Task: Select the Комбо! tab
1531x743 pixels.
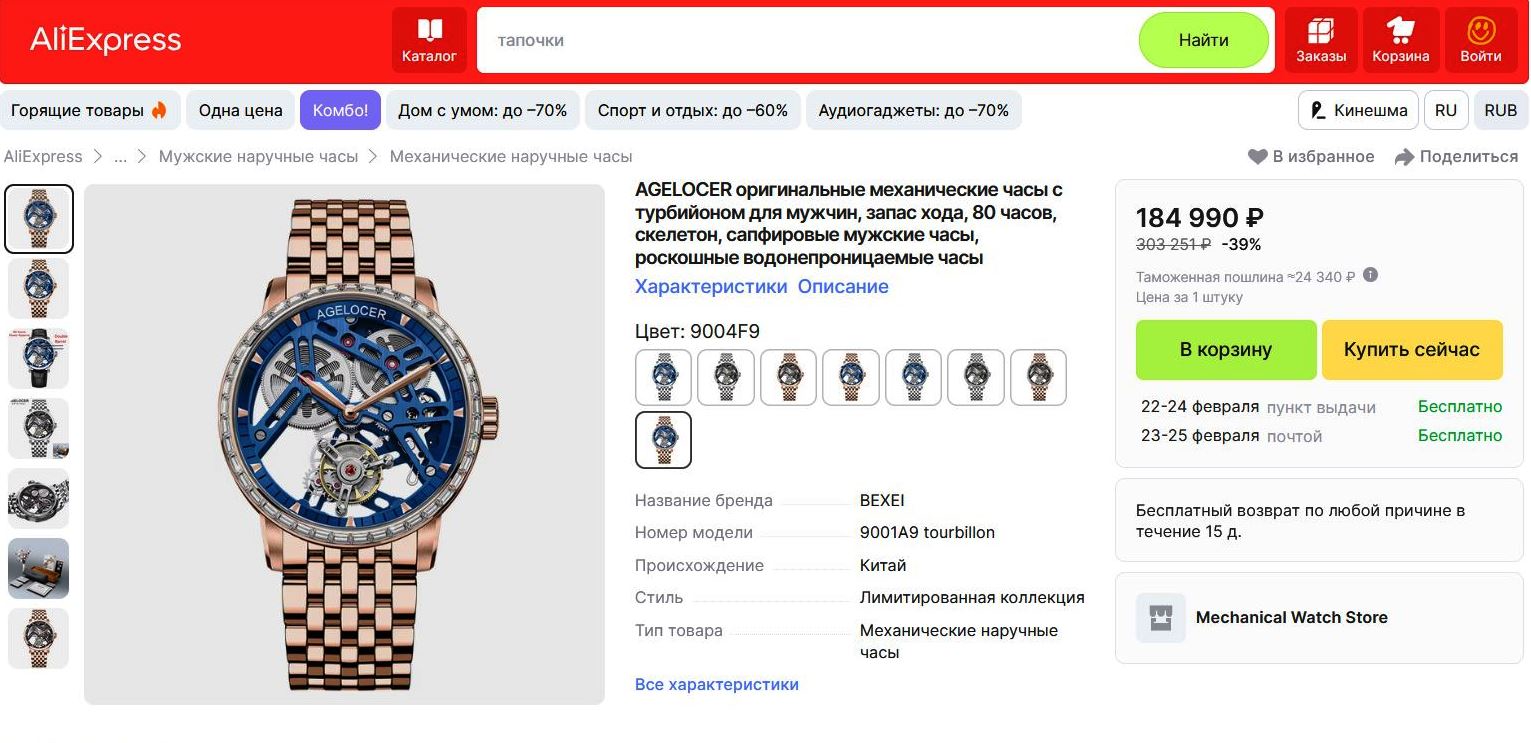Action: (341, 110)
